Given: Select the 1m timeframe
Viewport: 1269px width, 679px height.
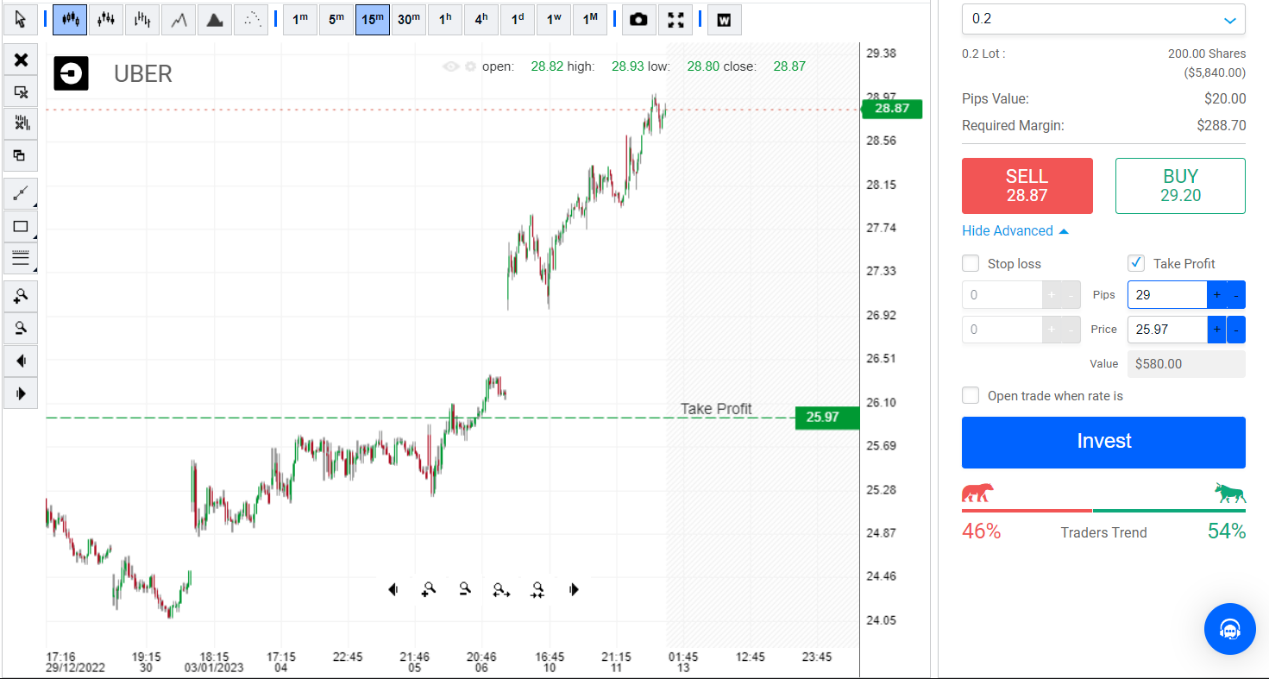Looking at the screenshot, I should 300,19.
